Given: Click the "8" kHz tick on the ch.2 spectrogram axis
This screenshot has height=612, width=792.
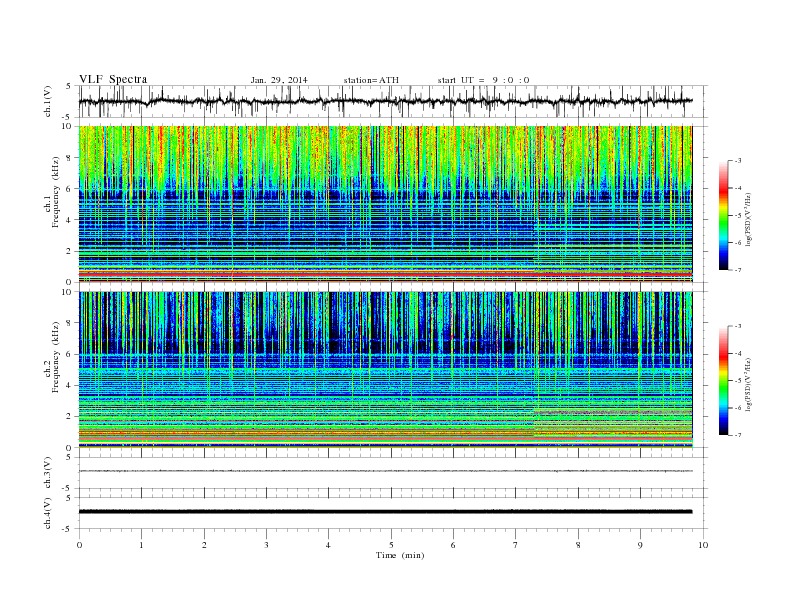Looking at the screenshot, I should click(69, 323).
